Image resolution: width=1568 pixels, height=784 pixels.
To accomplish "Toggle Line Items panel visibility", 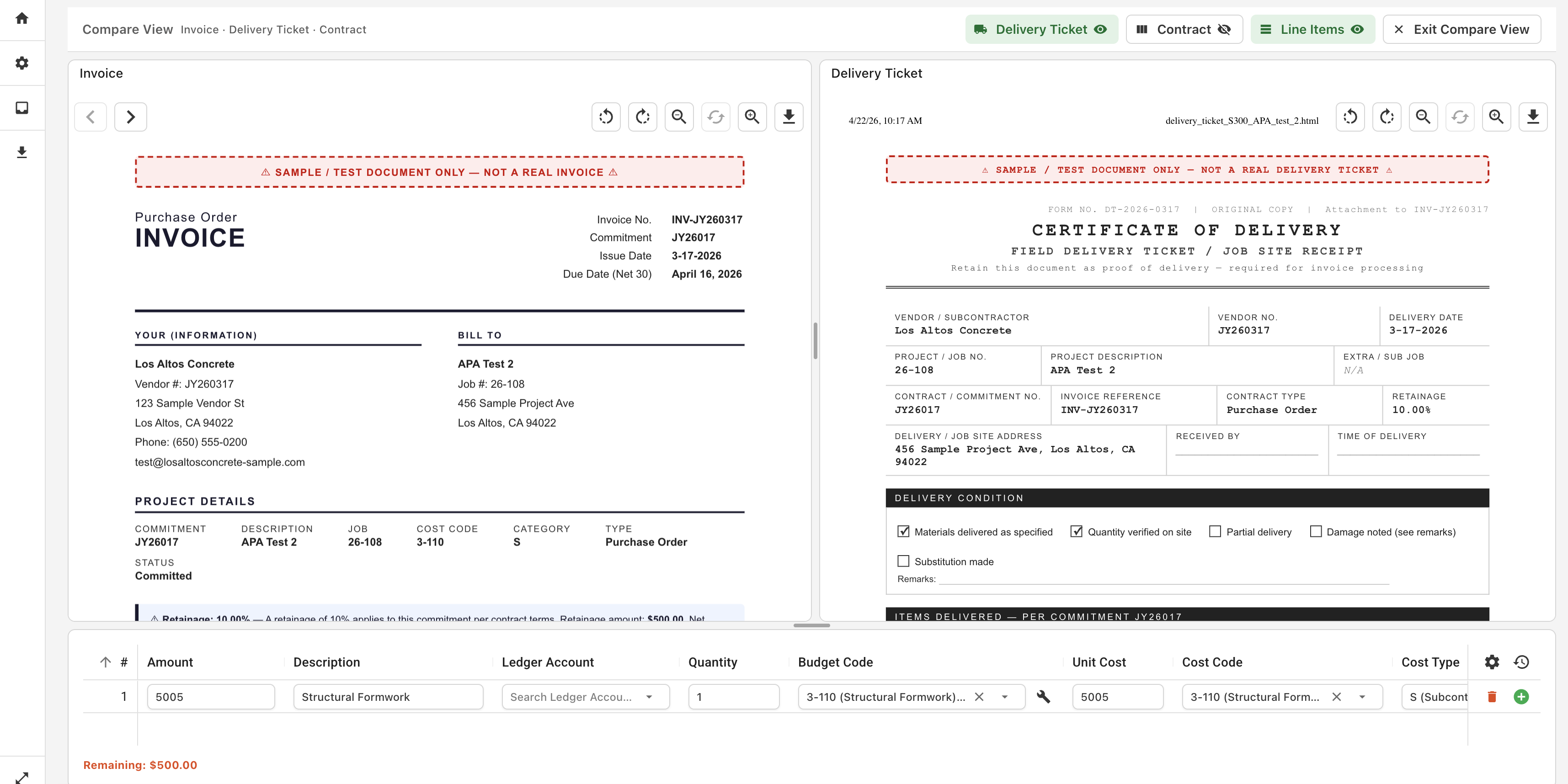I will click(x=1312, y=29).
